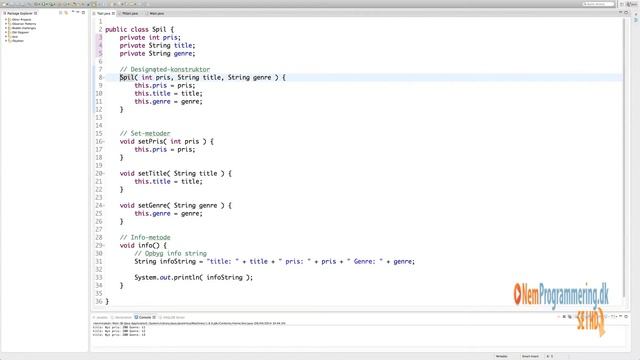Expand the Other Projects tree node
The height and width of the screenshot is (360, 640).
6,20
